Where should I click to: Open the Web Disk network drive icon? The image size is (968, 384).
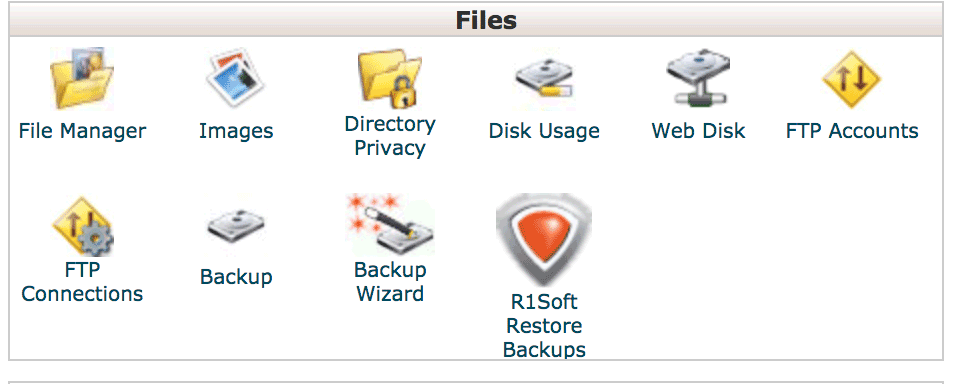point(698,79)
